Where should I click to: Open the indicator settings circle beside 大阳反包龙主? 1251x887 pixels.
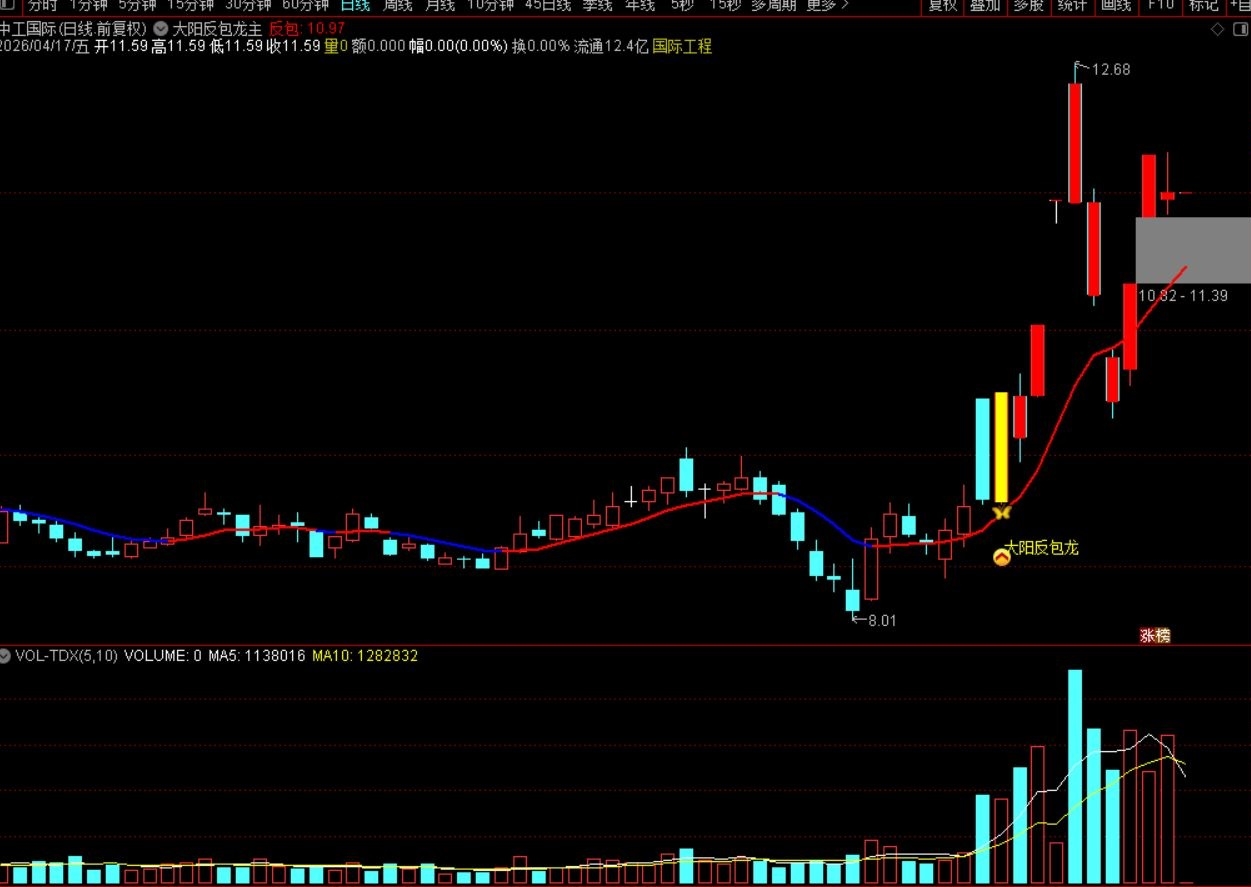coord(161,29)
